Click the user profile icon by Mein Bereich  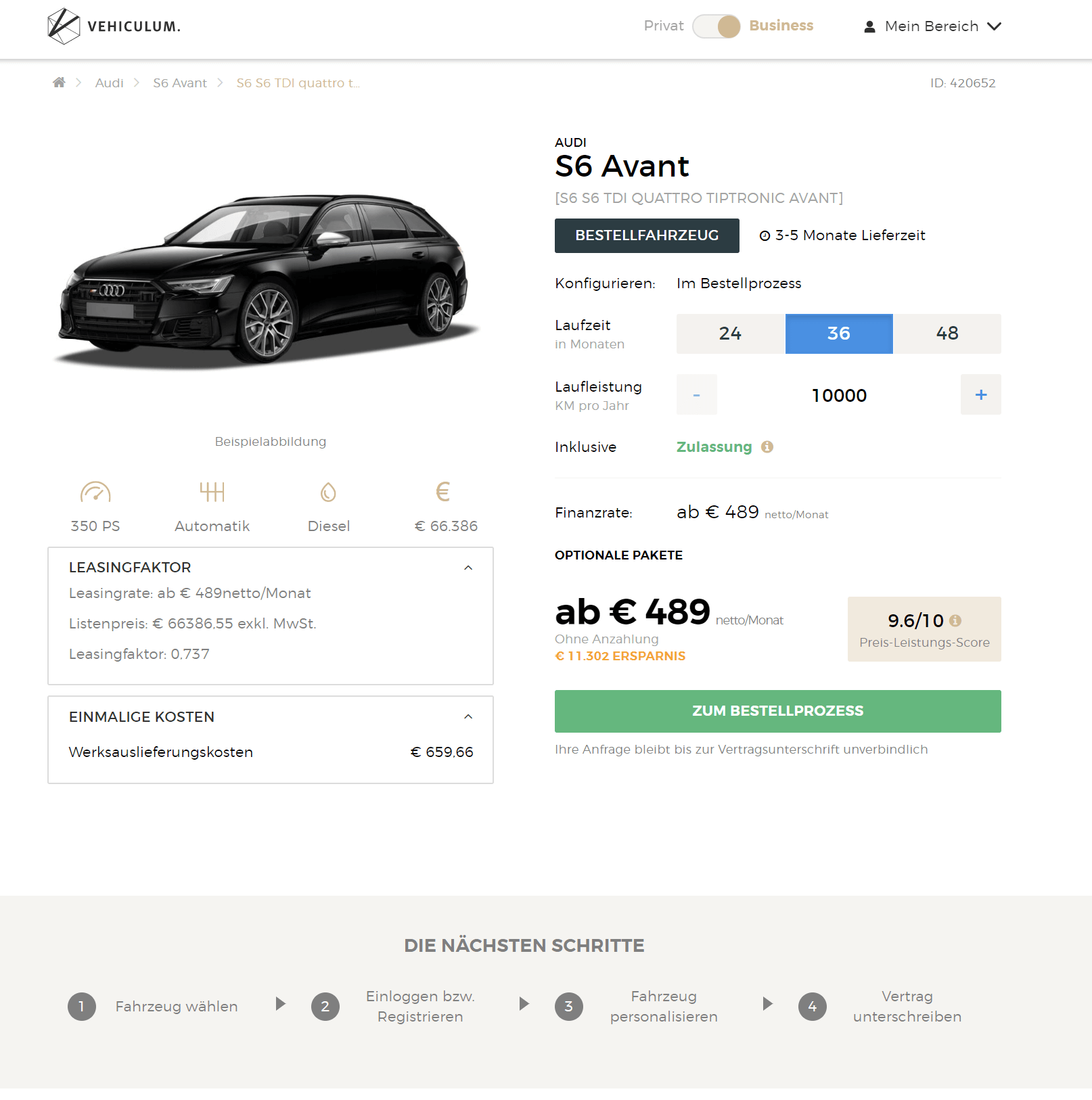[870, 27]
